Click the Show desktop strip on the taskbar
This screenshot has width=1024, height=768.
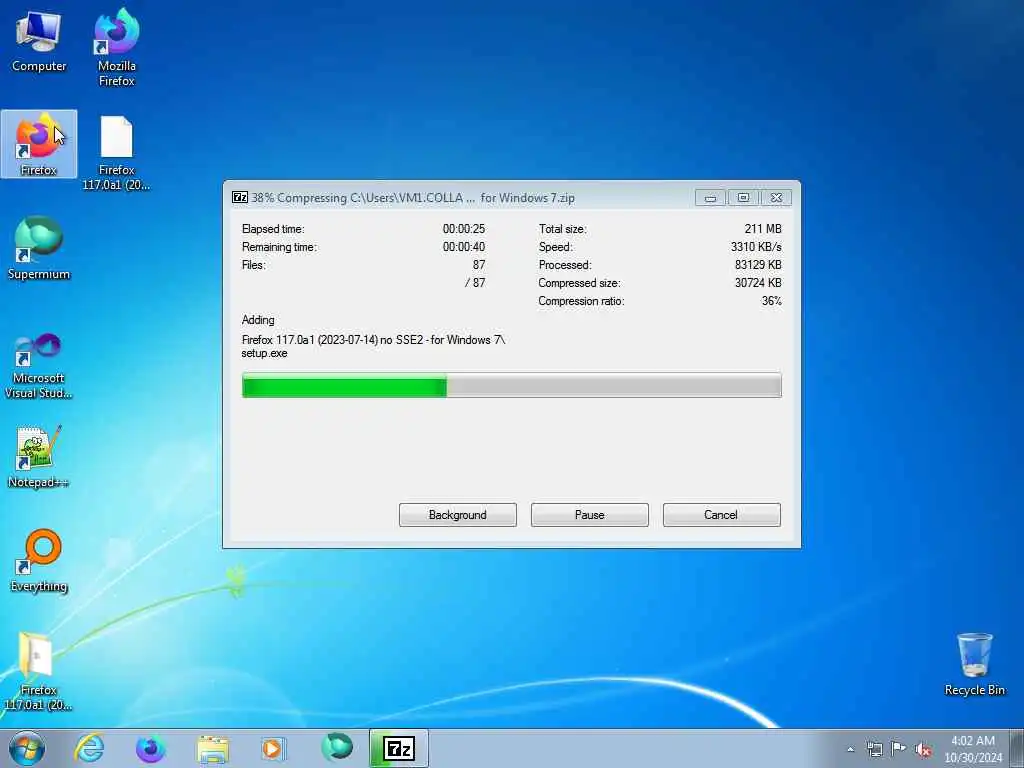click(1017, 748)
